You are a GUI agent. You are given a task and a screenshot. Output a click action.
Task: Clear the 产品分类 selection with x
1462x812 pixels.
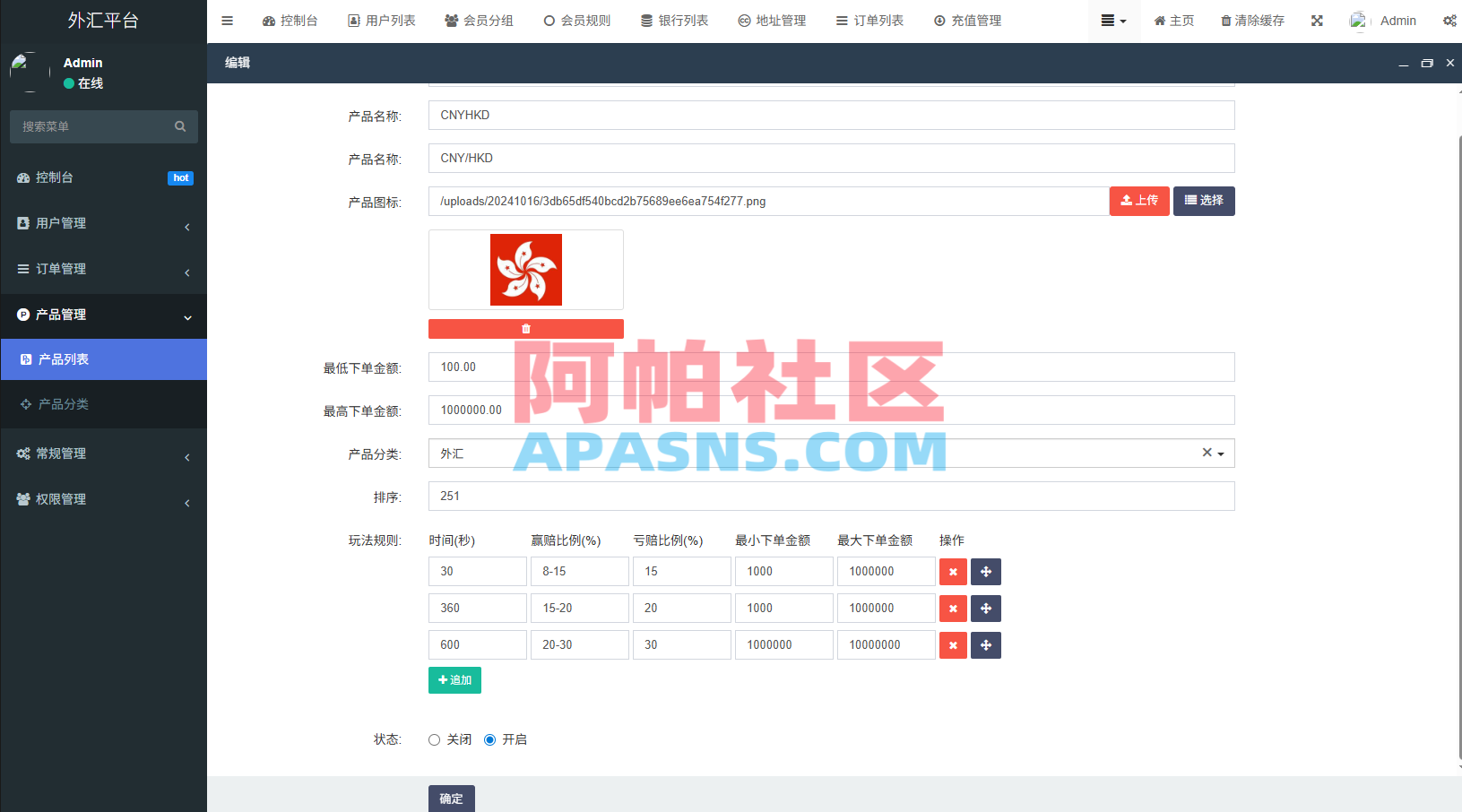(x=1207, y=453)
